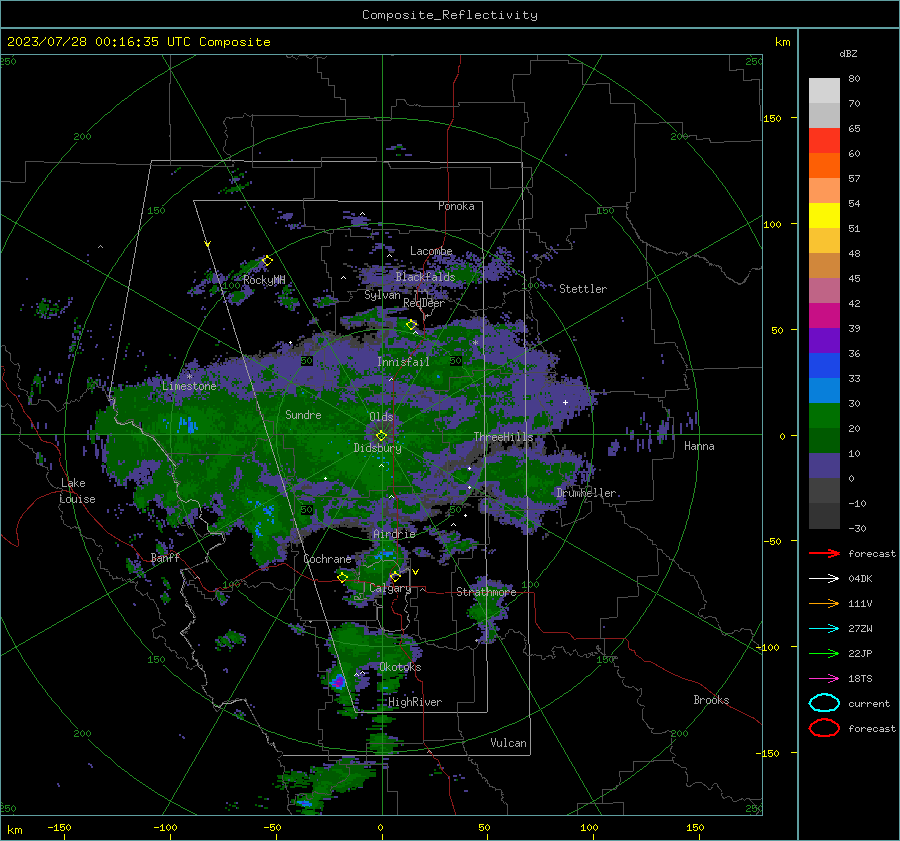The image size is (900, 841).
Task: Click the 111V legend label
Action: (x=860, y=603)
